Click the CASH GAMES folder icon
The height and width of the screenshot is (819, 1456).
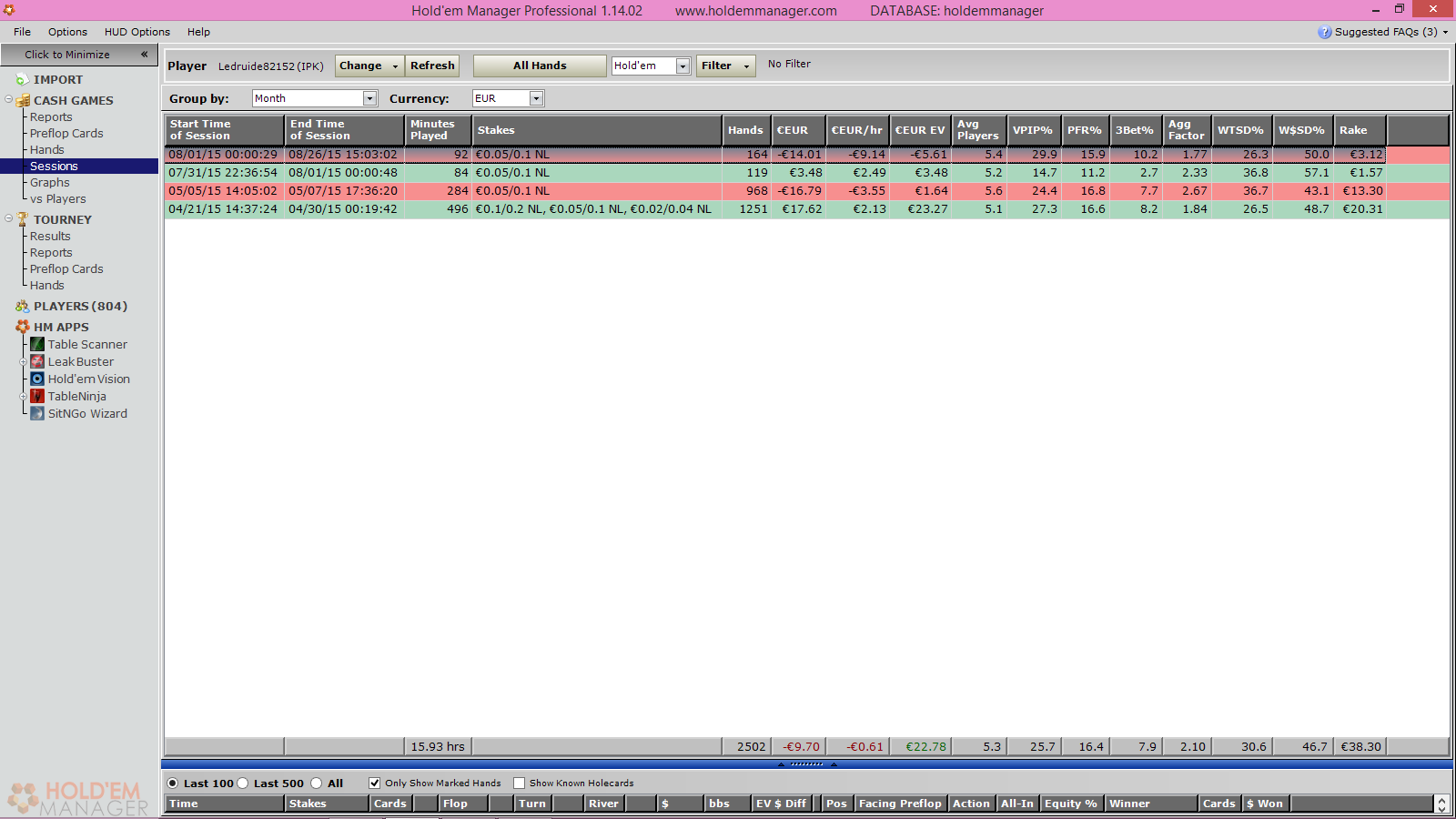click(x=23, y=101)
